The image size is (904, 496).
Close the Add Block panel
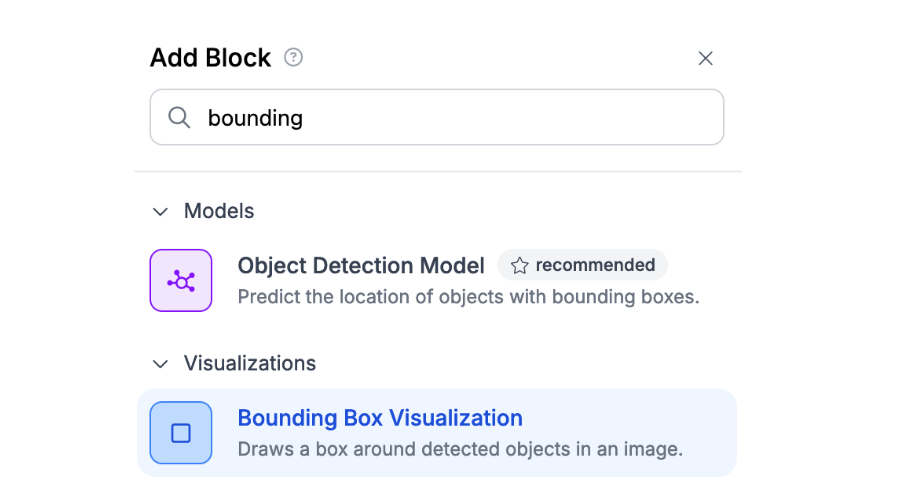[x=705, y=58]
